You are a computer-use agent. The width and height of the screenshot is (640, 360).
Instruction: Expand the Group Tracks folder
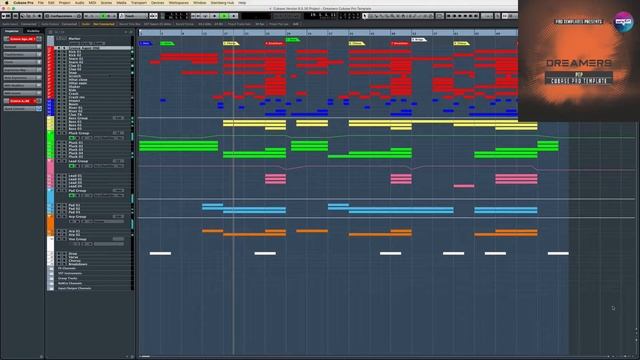click(x=51, y=278)
